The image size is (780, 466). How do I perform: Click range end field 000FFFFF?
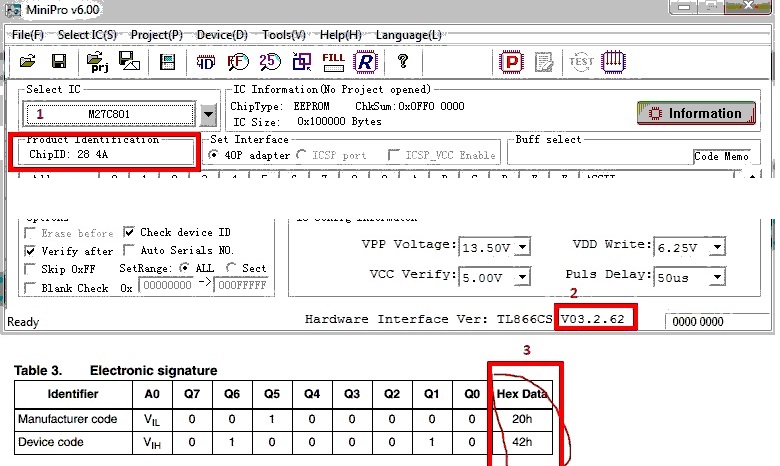(242, 285)
